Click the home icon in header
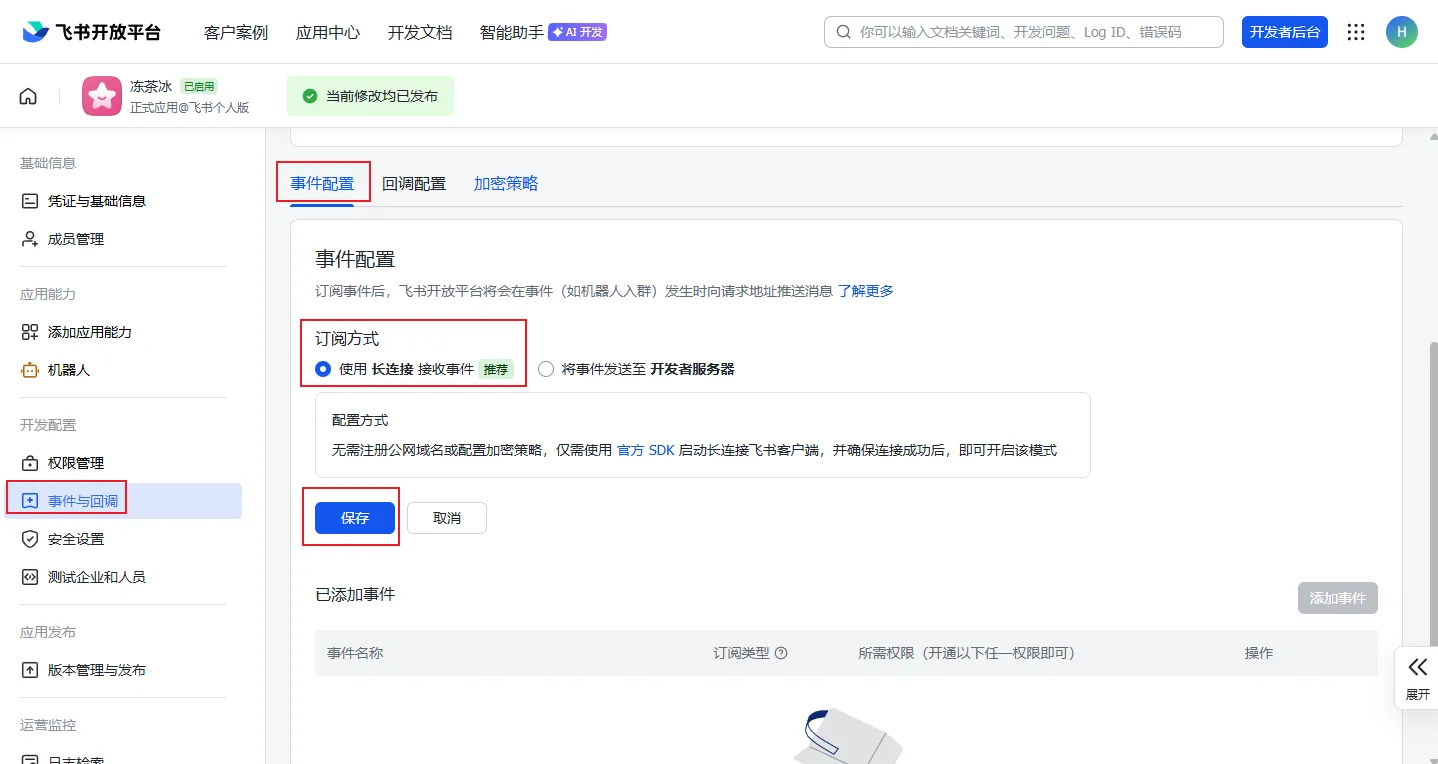The image size is (1438, 764). coord(28,96)
